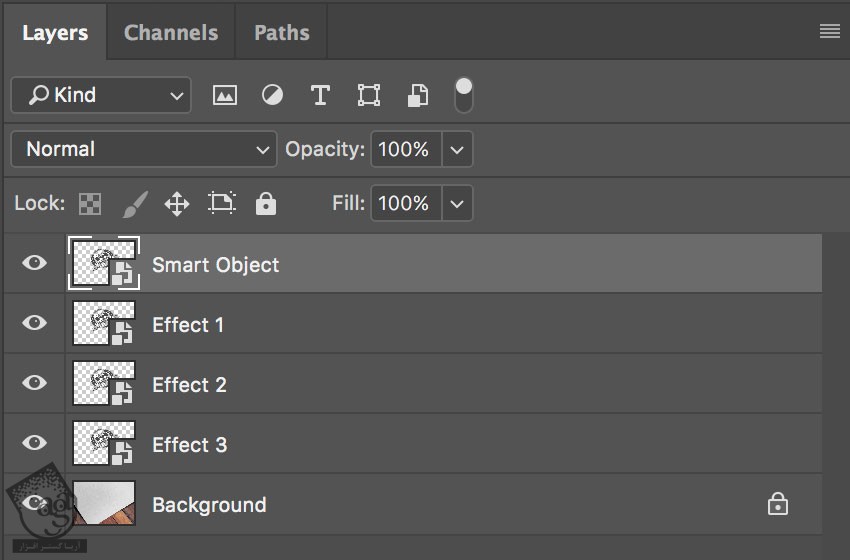
Task: Open the Normal blend mode dropdown
Action: pos(144,149)
